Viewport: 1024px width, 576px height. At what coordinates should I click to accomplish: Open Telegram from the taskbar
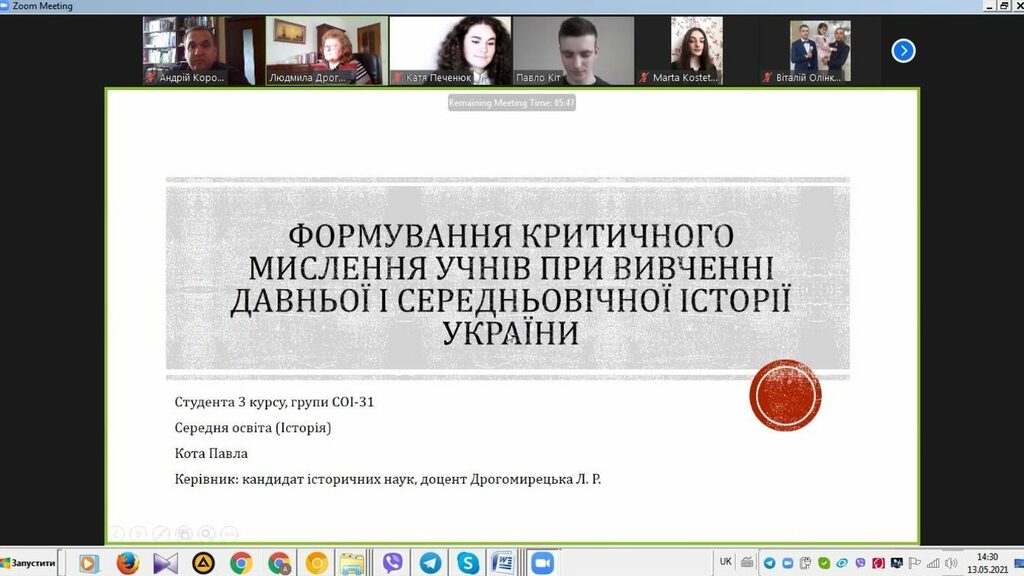[430, 563]
